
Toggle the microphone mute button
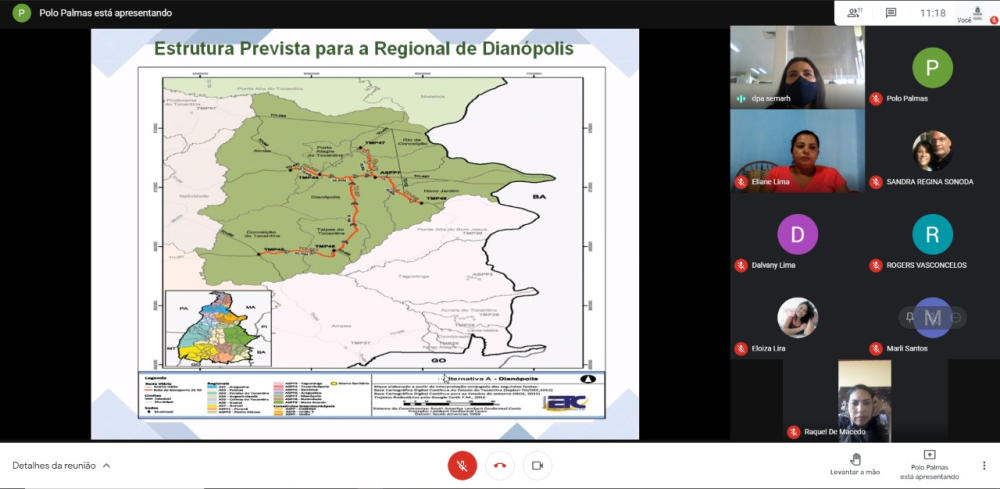(x=462, y=465)
